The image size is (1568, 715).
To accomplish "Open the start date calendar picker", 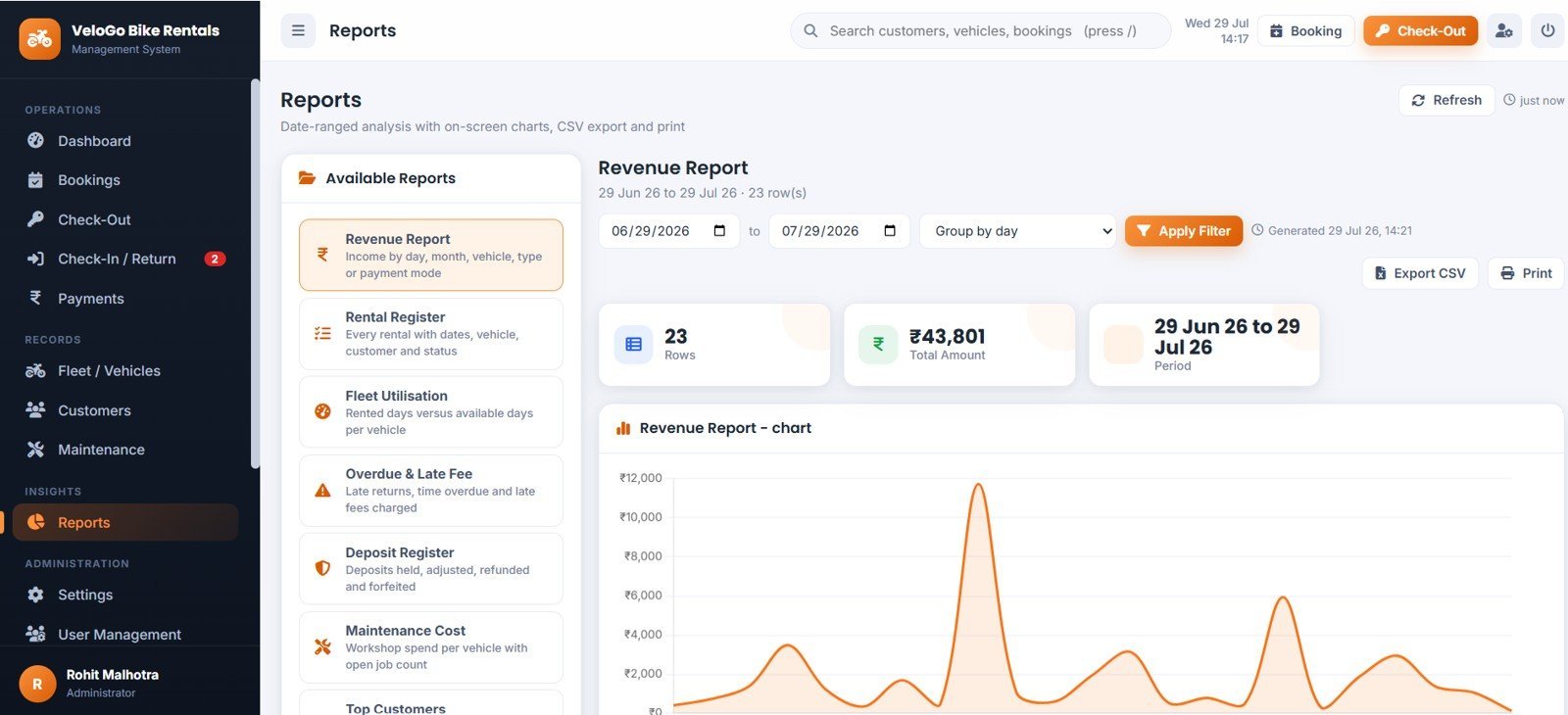I will point(719,231).
